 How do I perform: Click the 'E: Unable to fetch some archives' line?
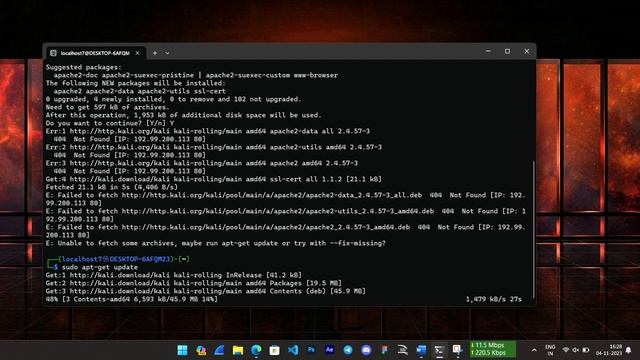(216, 243)
